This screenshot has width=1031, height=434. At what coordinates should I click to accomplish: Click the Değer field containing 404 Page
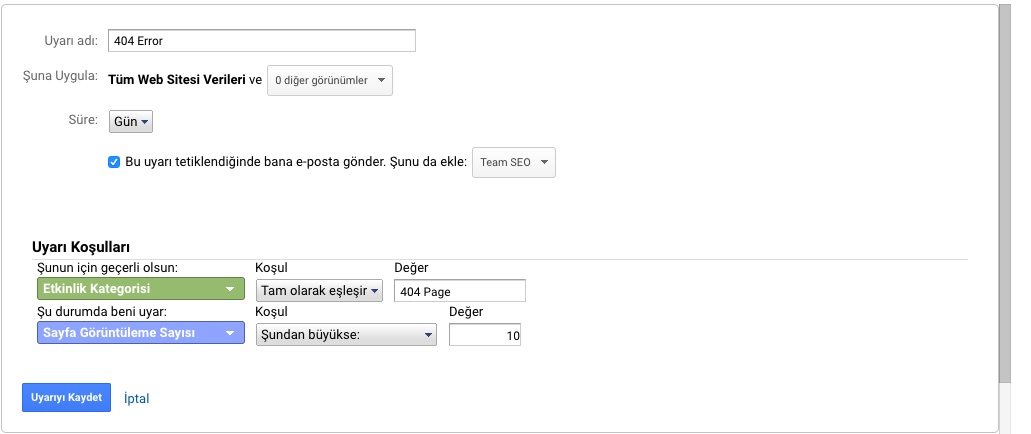[460, 291]
